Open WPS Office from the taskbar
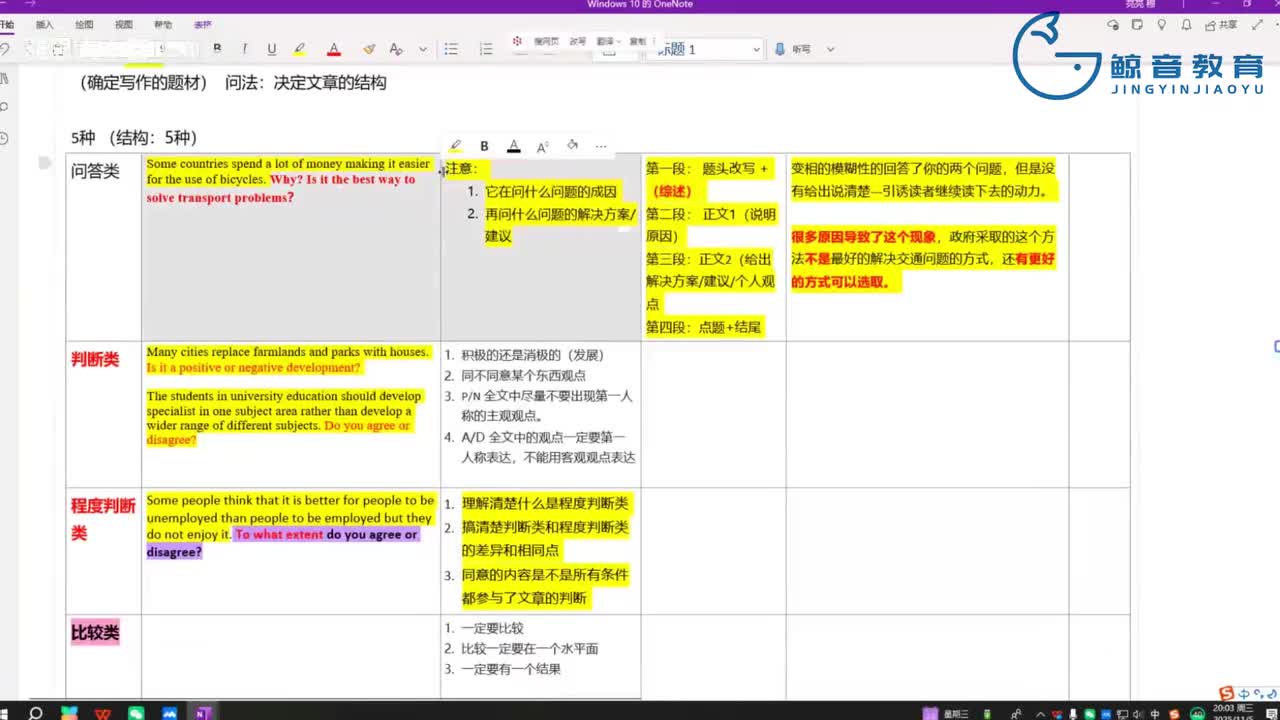This screenshot has height=720, width=1280. pyautogui.click(x=102, y=713)
